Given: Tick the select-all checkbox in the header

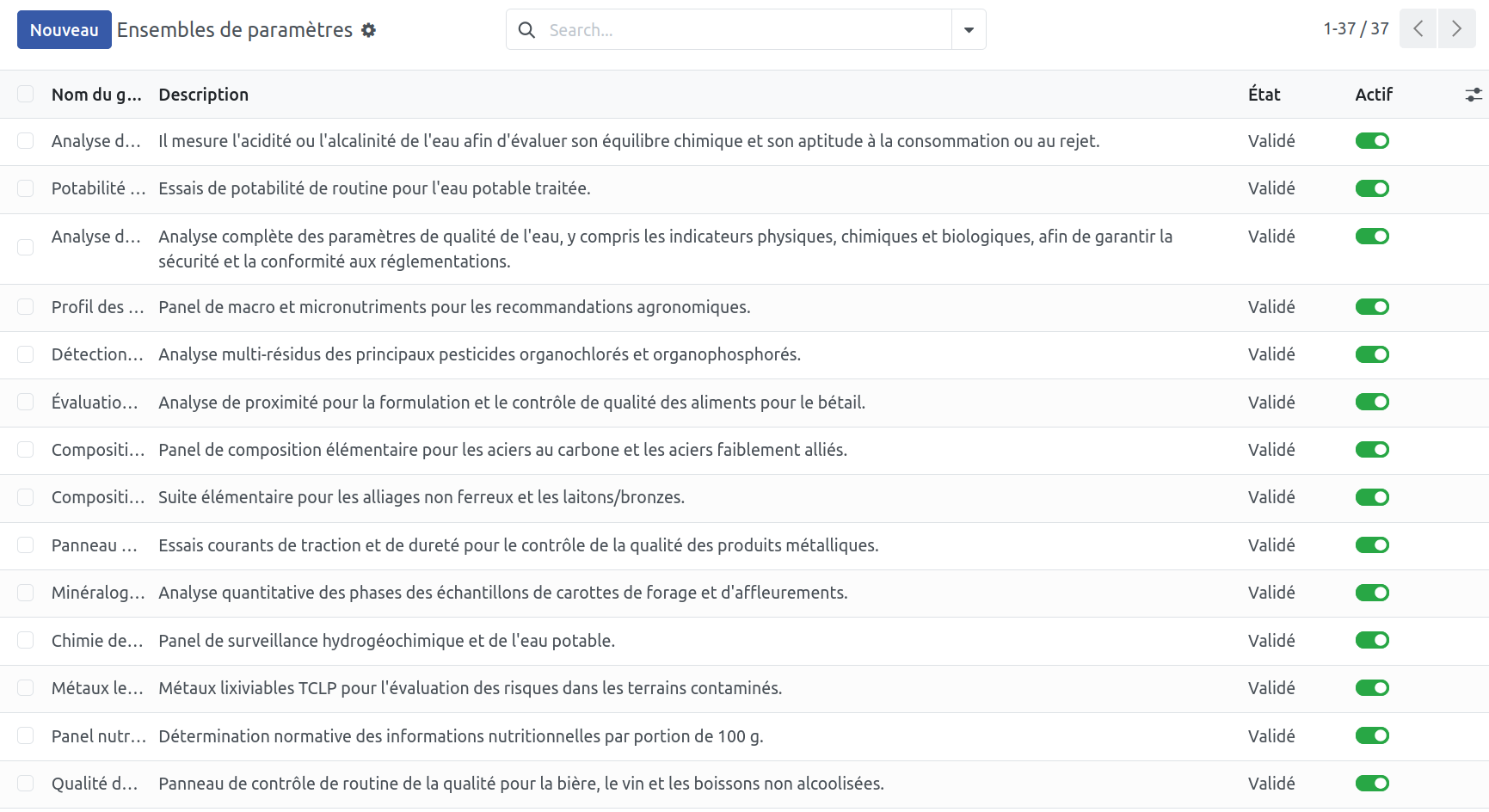Looking at the screenshot, I should [26, 94].
